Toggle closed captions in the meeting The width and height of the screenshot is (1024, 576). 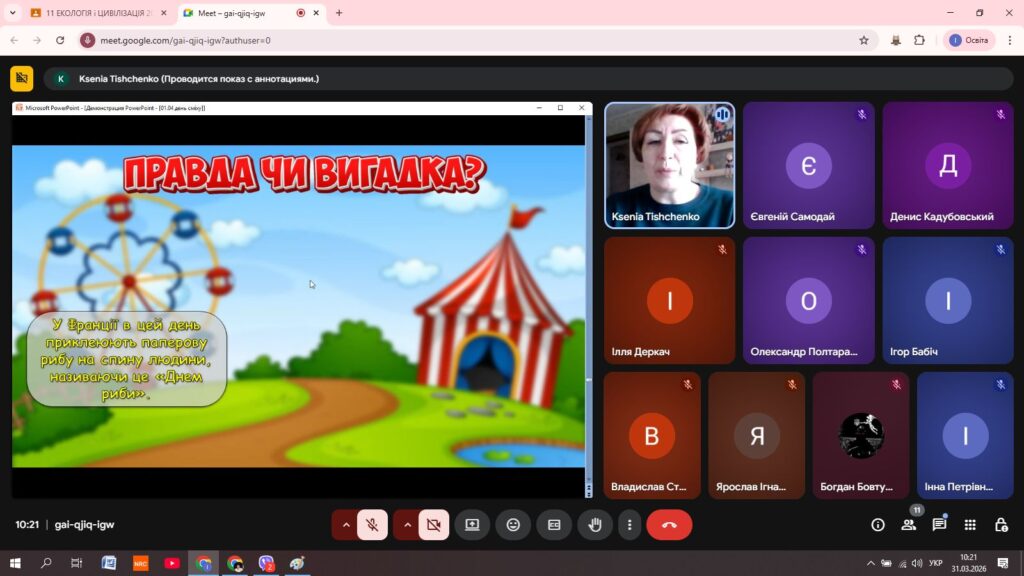click(553, 524)
